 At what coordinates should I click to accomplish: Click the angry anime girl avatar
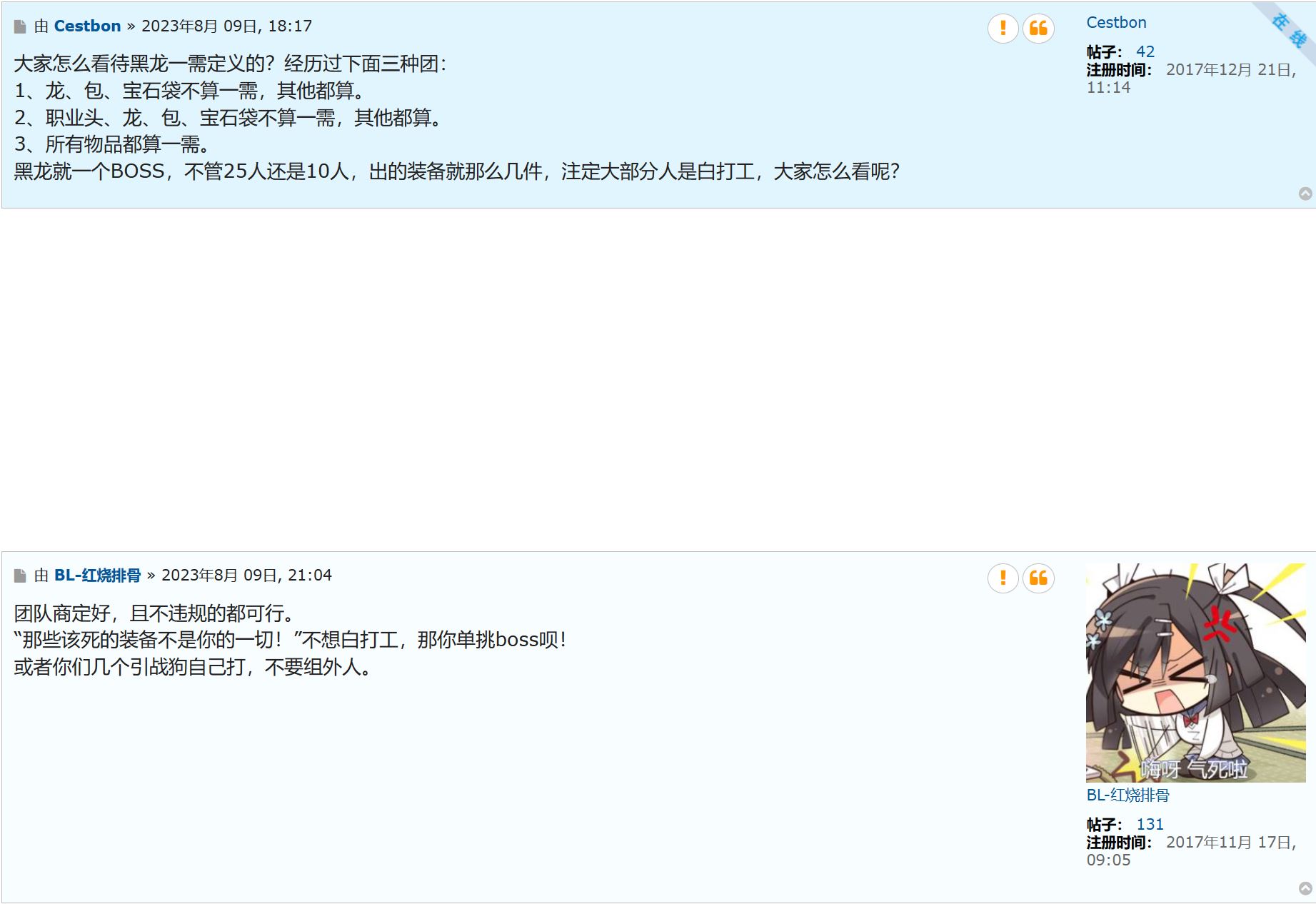(1195, 673)
